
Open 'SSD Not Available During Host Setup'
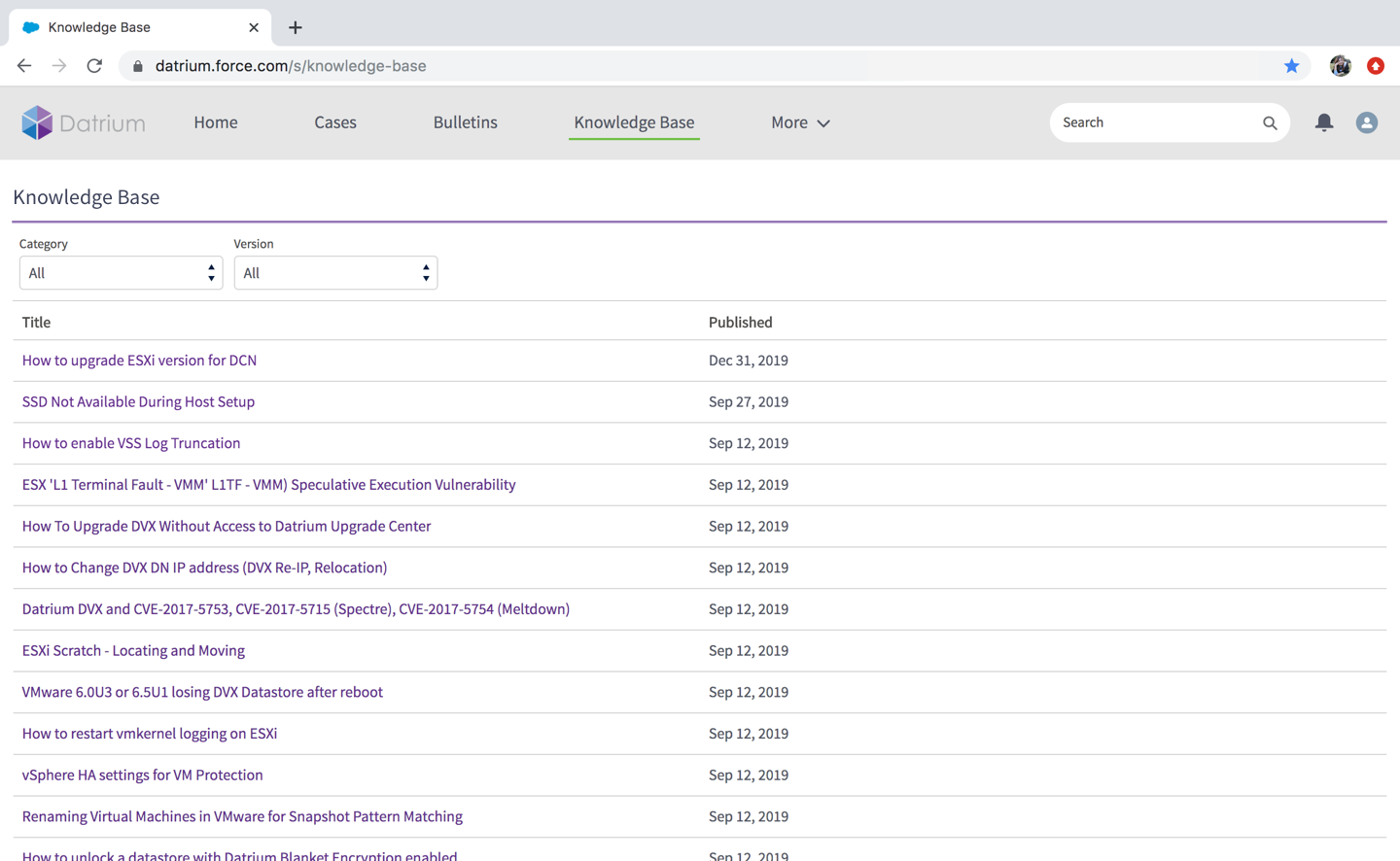(x=138, y=402)
